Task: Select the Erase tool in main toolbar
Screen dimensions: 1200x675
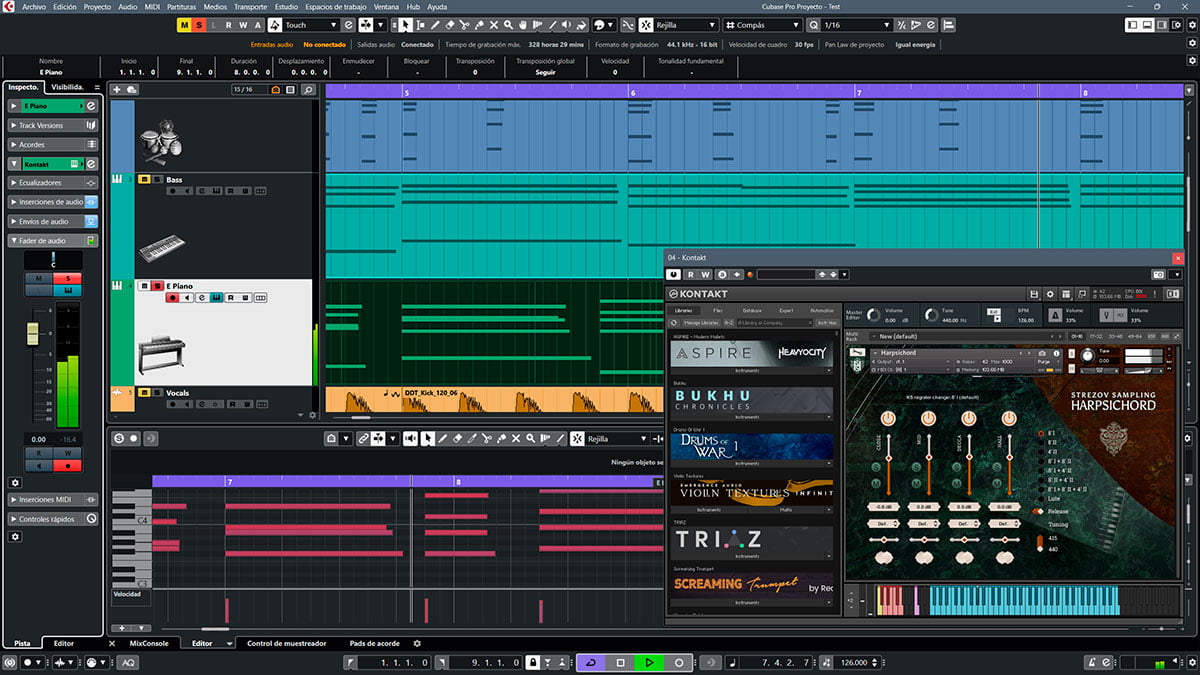Action: [450, 24]
